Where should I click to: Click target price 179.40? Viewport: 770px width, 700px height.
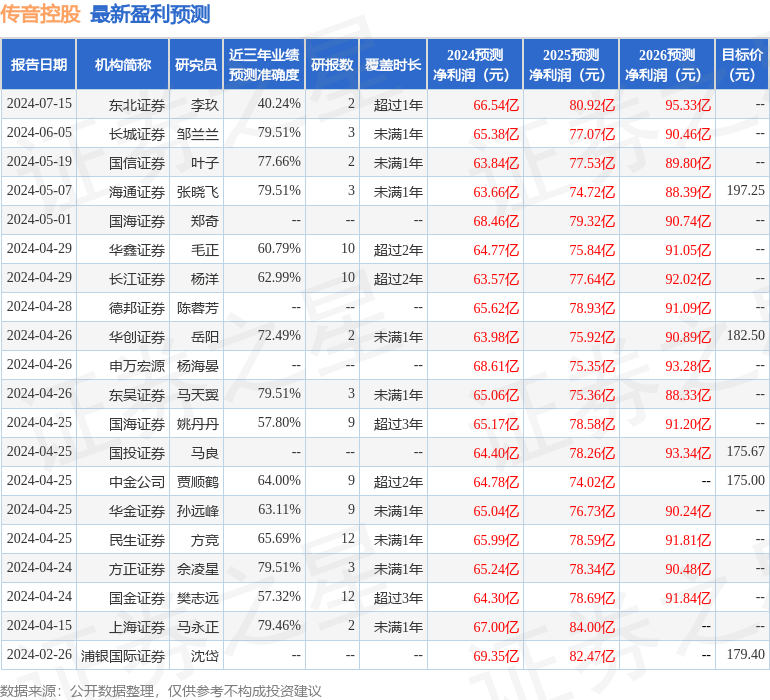click(745, 654)
